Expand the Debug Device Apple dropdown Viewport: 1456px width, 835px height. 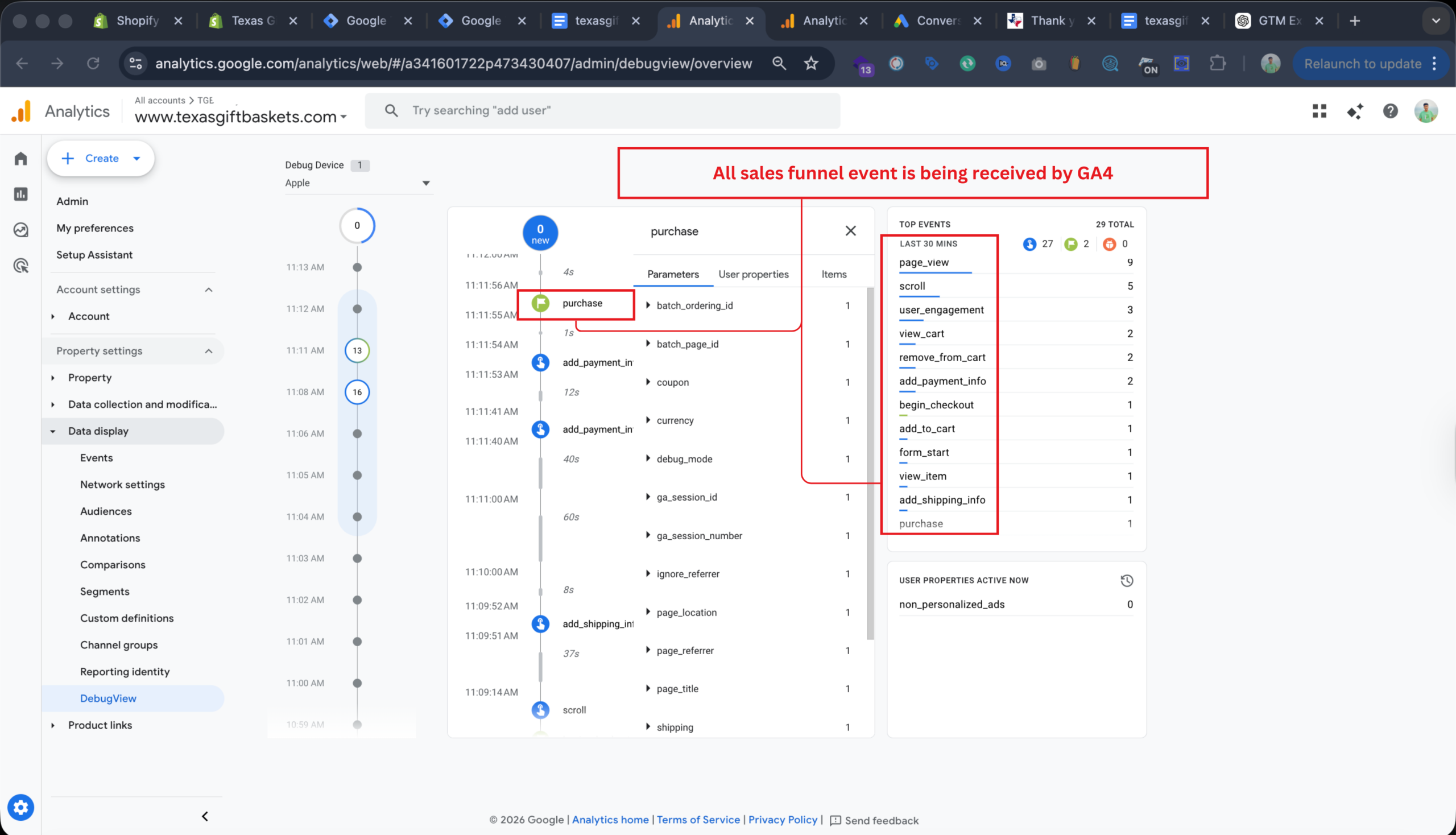pyautogui.click(x=425, y=183)
